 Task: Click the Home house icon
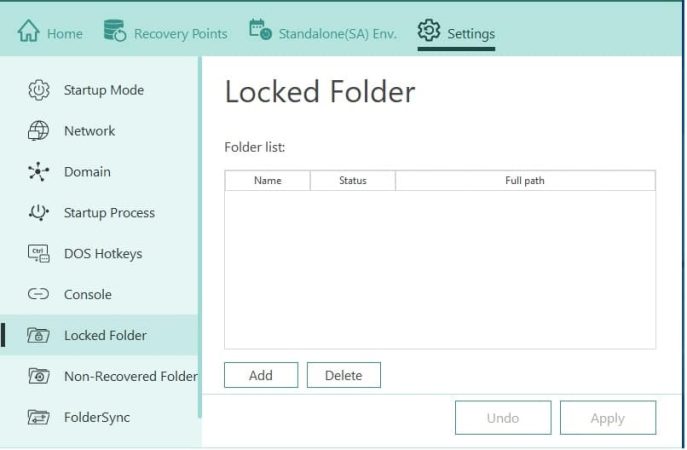point(28,33)
